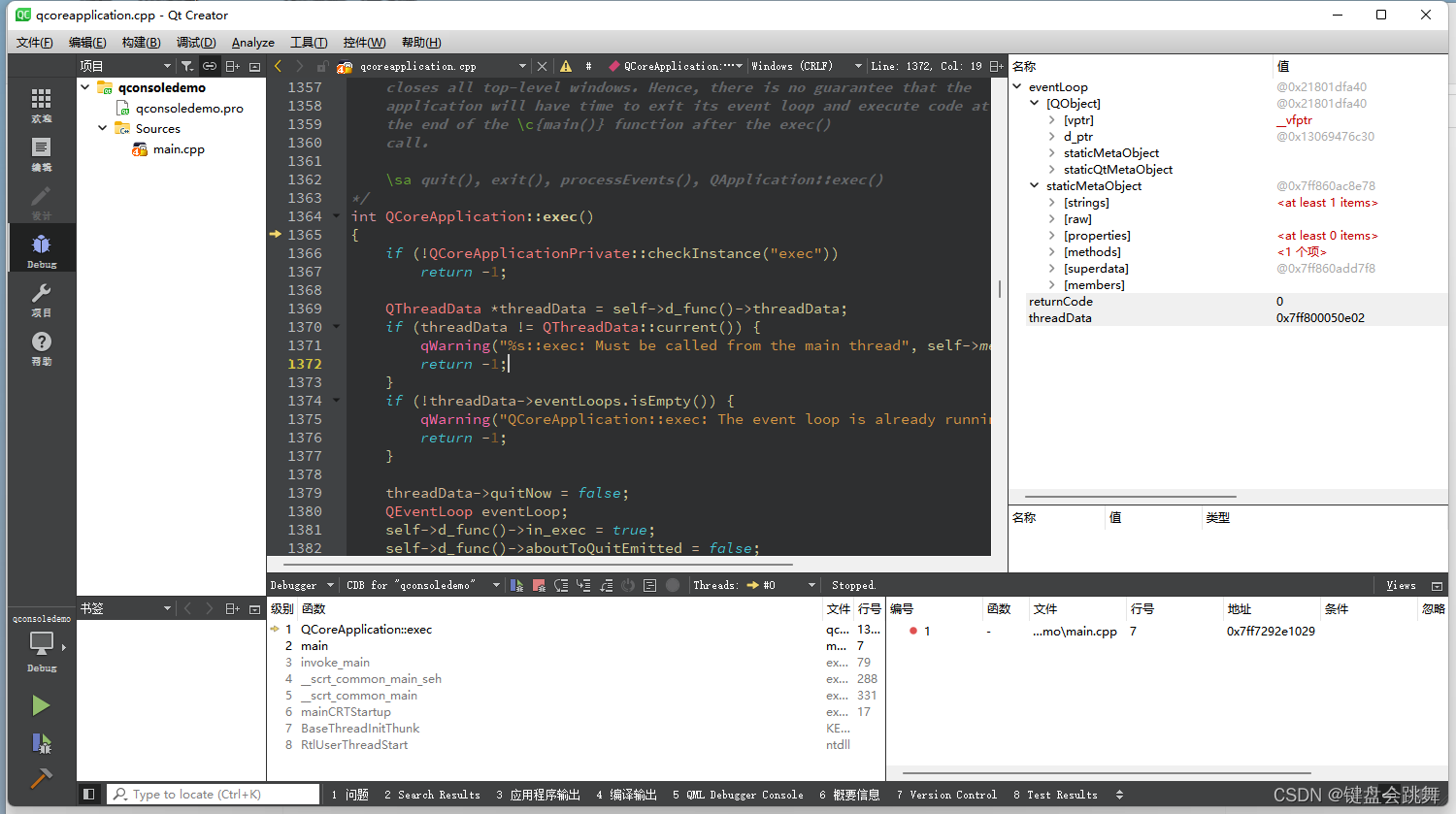1456x814 pixels.
Task: Collapse the eventLoop variable node
Action: pos(1018,86)
